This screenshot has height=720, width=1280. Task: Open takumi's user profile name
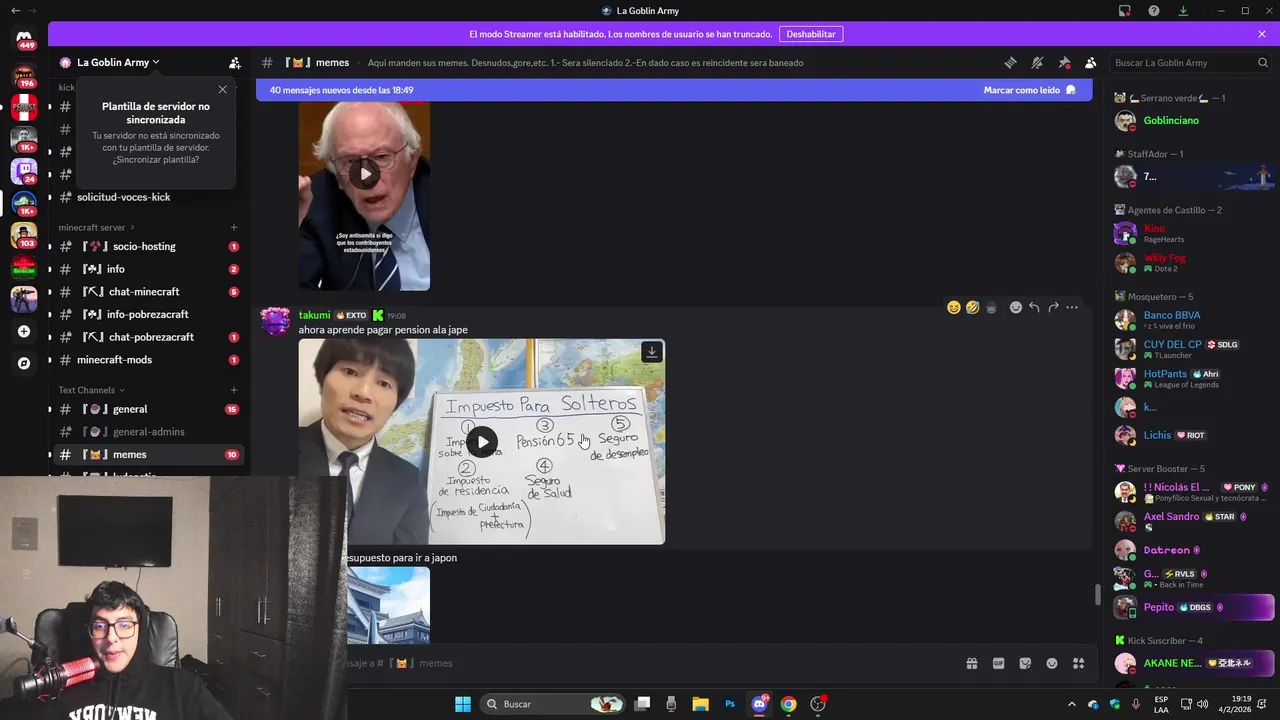point(314,315)
